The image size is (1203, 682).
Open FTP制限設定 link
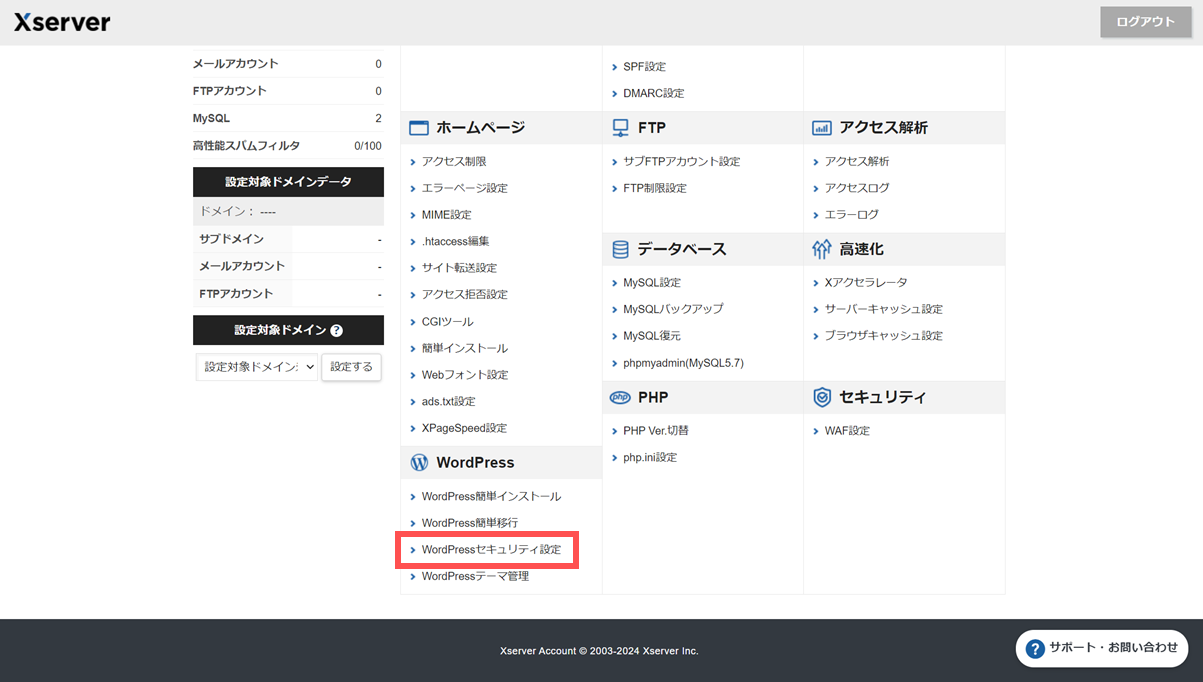655,188
